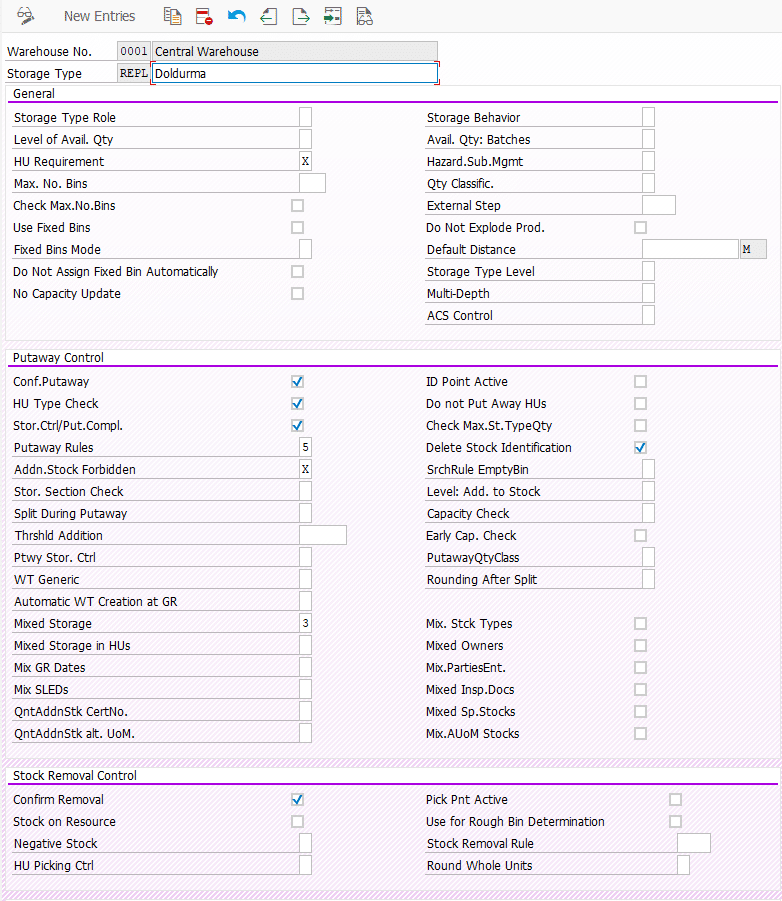Disable the HU Type Check checkbox

[297, 404]
